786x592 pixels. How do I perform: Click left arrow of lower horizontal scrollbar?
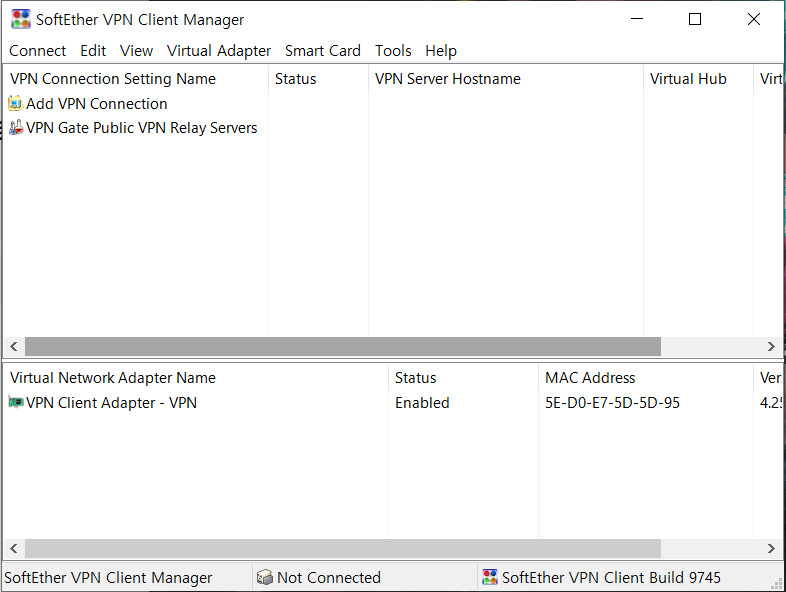(13, 549)
